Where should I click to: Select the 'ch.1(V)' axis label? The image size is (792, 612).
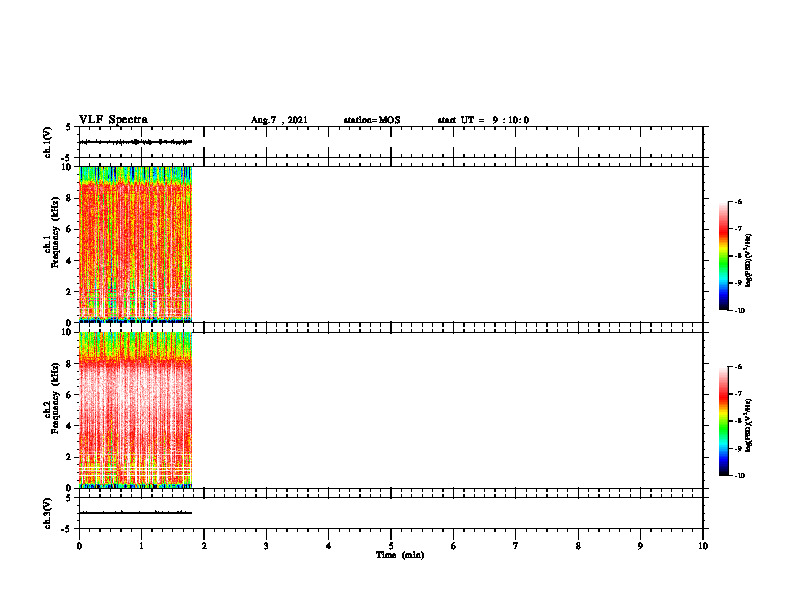click(x=48, y=142)
